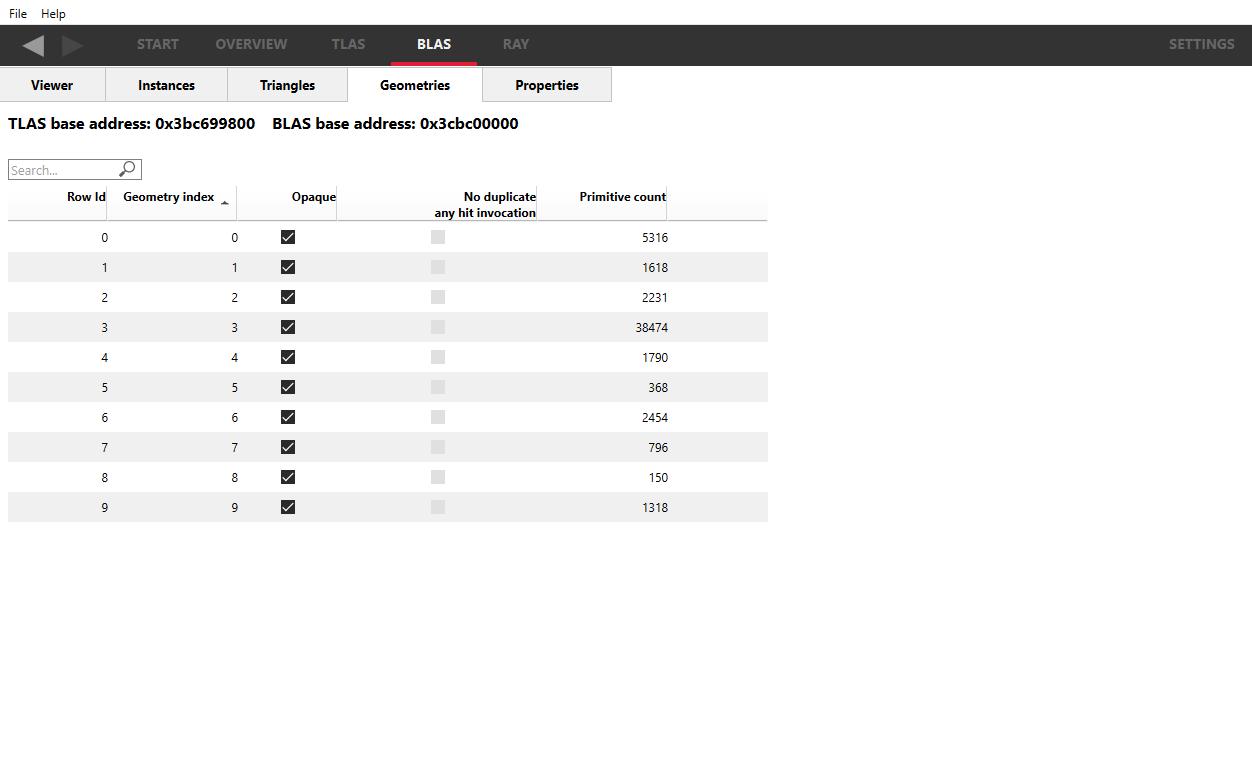Open the Properties tab
Viewport: 1252px width, 774px height.
547,85
